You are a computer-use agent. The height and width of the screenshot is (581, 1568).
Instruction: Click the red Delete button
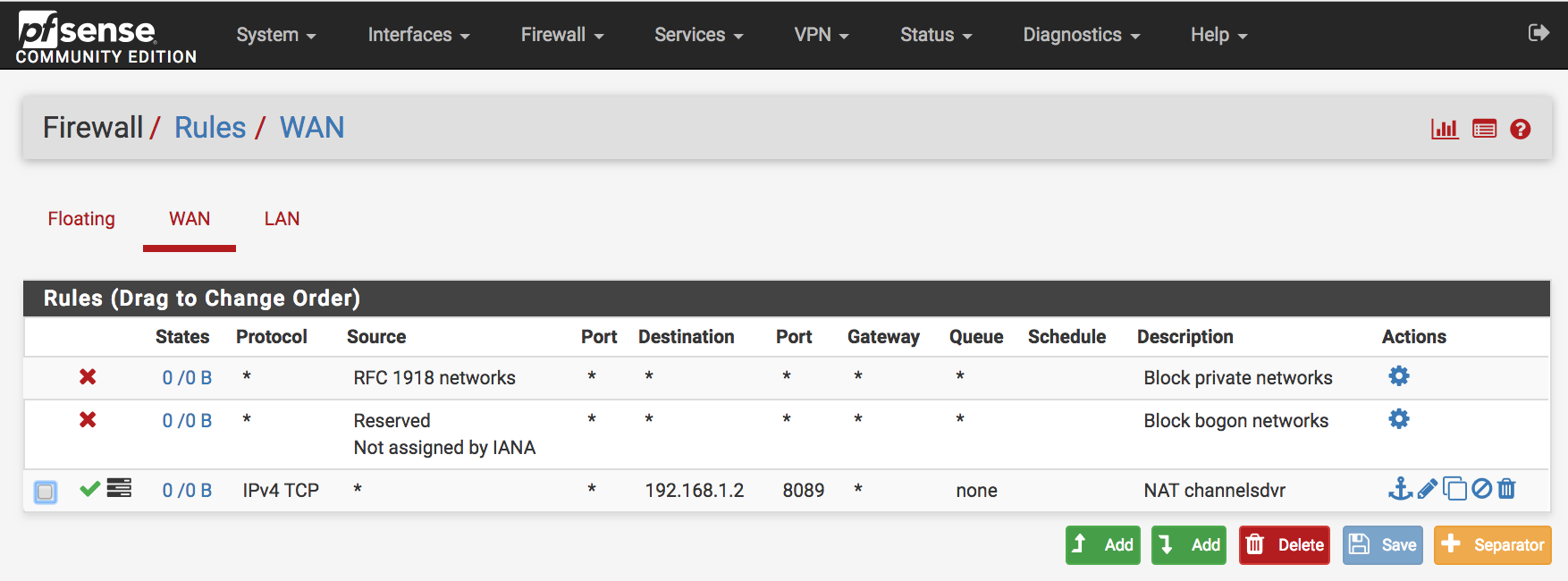click(x=1284, y=544)
